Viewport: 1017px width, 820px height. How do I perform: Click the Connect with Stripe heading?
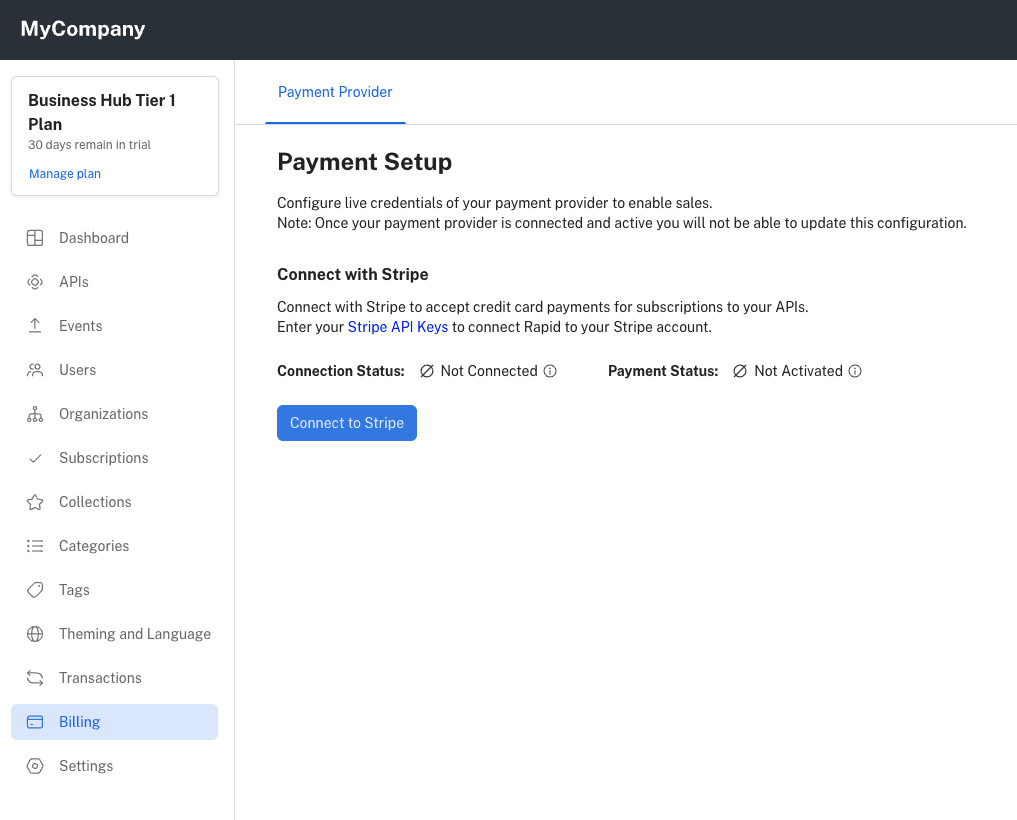[x=353, y=274]
